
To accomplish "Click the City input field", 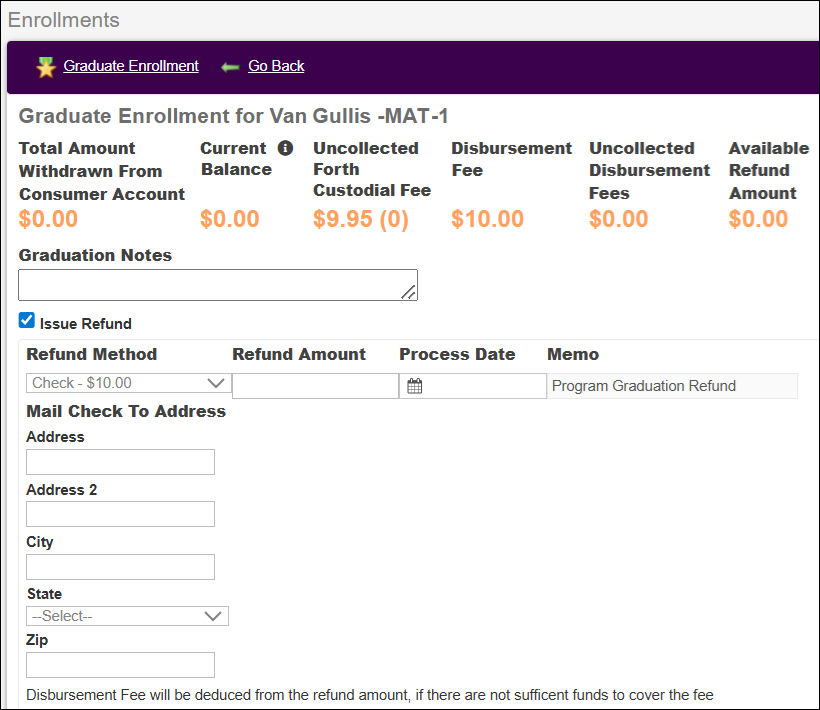I will click(120, 567).
